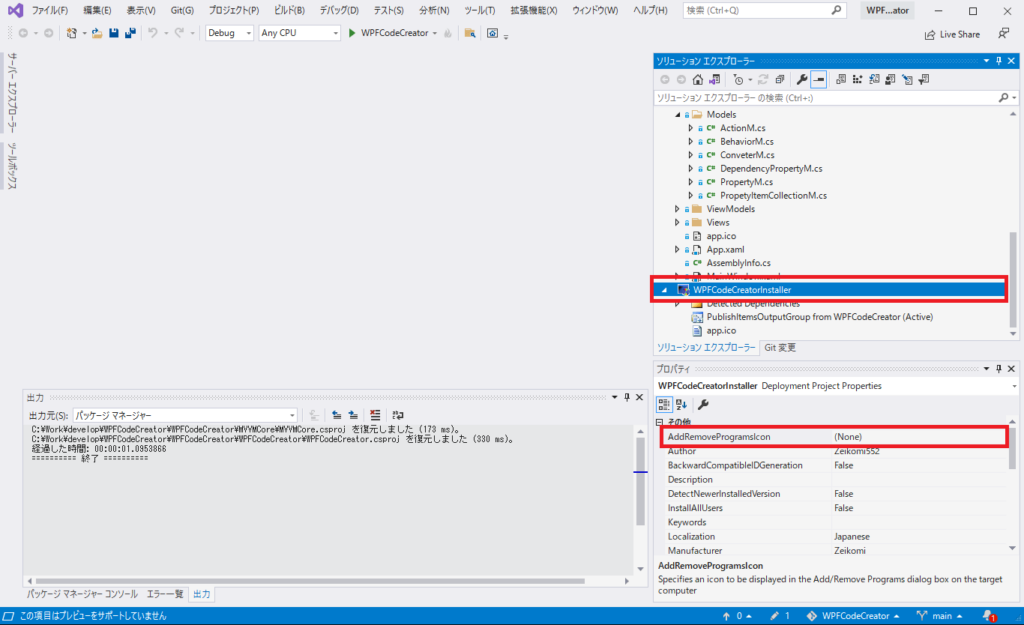The width and height of the screenshot is (1024, 625).
Task: Click the top search box 検索 (Ctrl+Q)
Action: [x=764, y=10]
